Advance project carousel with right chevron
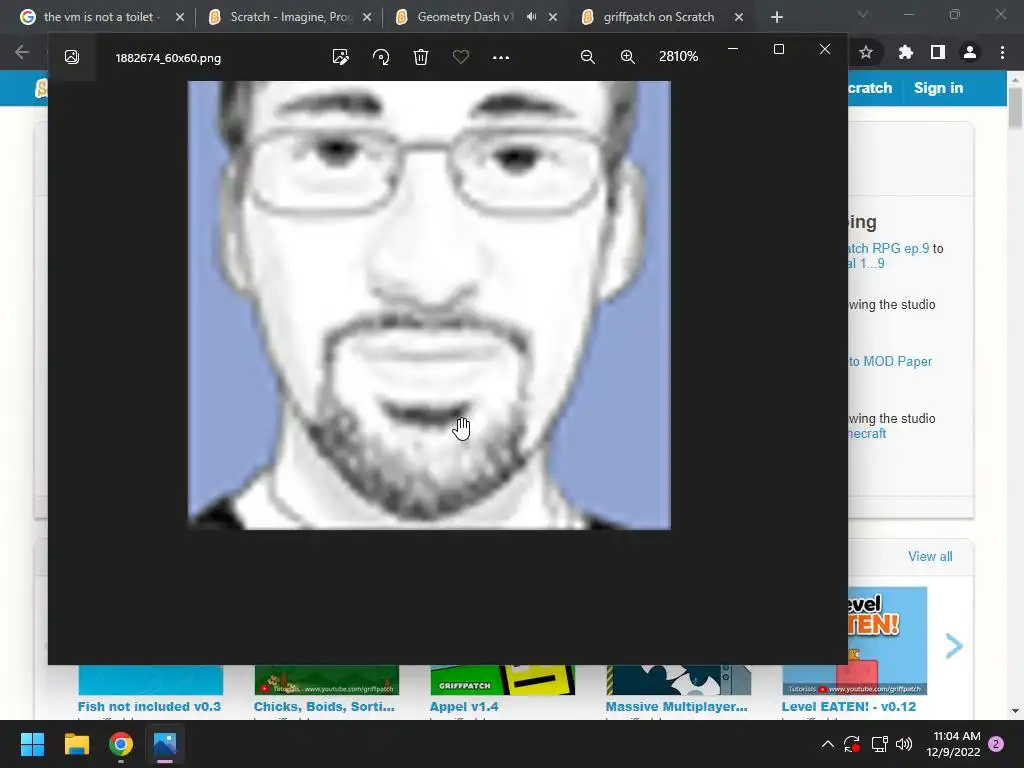 pyautogui.click(x=954, y=646)
